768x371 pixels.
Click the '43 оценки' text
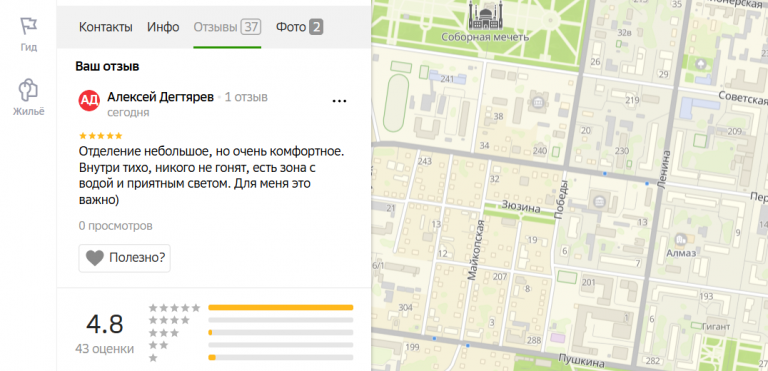pyautogui.click(x=104, y=349)
